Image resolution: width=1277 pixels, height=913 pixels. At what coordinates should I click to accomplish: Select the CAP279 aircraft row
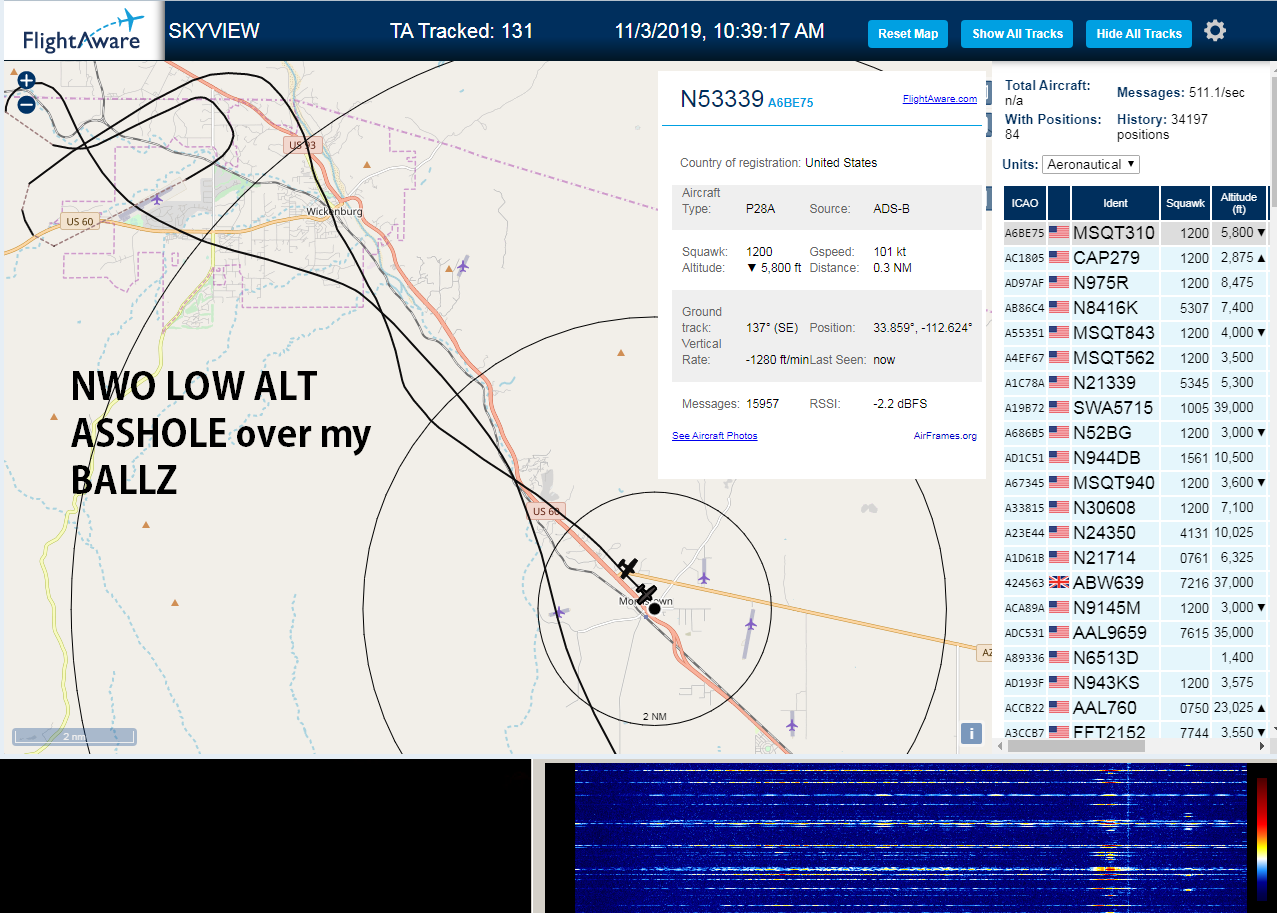1135,257
